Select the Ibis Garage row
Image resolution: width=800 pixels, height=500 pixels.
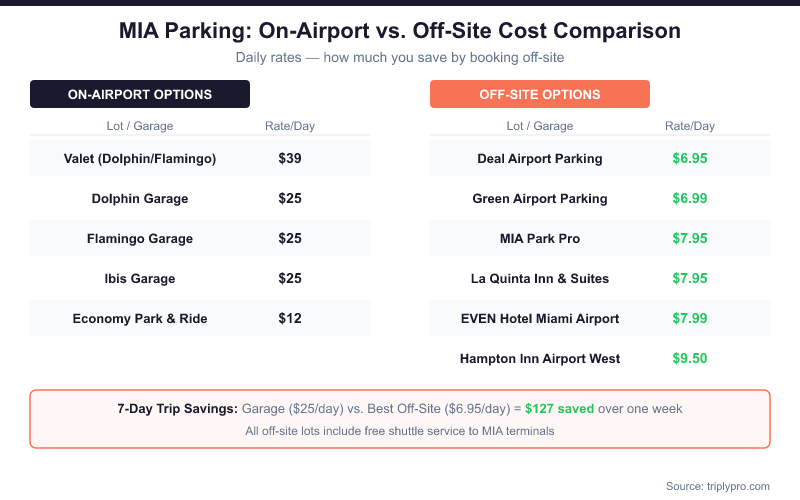140,278
